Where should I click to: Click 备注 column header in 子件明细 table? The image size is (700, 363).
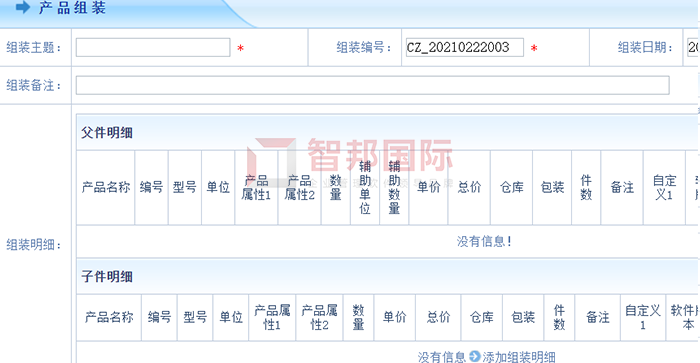tap(598, 317)
